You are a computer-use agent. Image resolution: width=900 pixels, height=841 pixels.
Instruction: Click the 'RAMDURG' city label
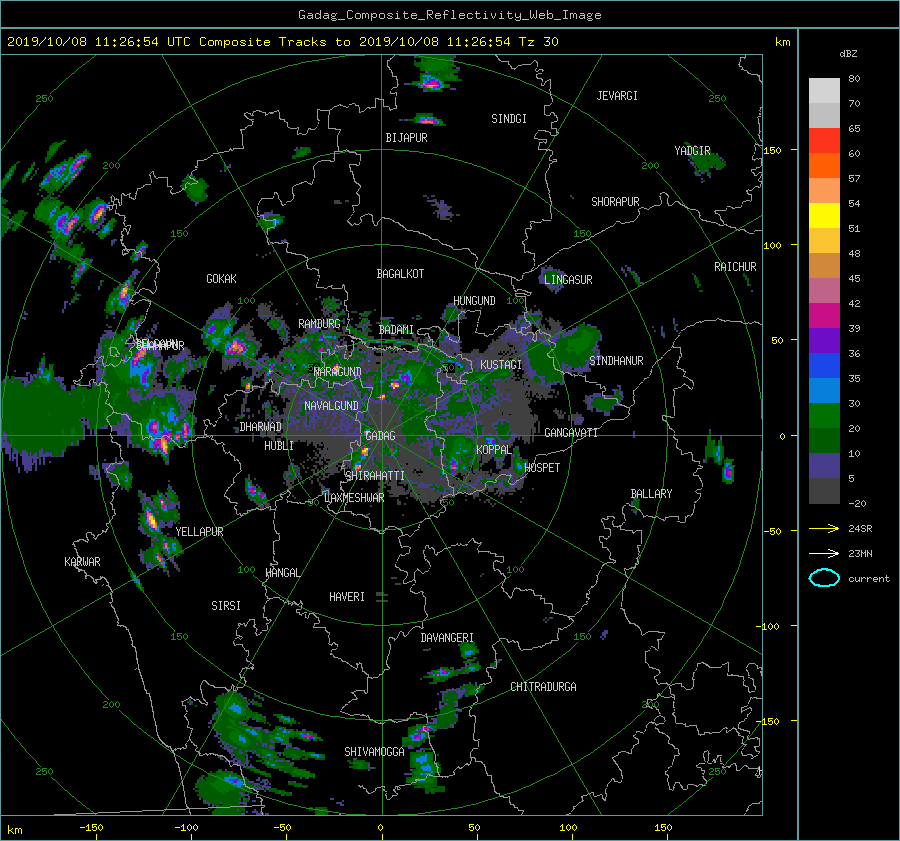(x=319, y=324)
